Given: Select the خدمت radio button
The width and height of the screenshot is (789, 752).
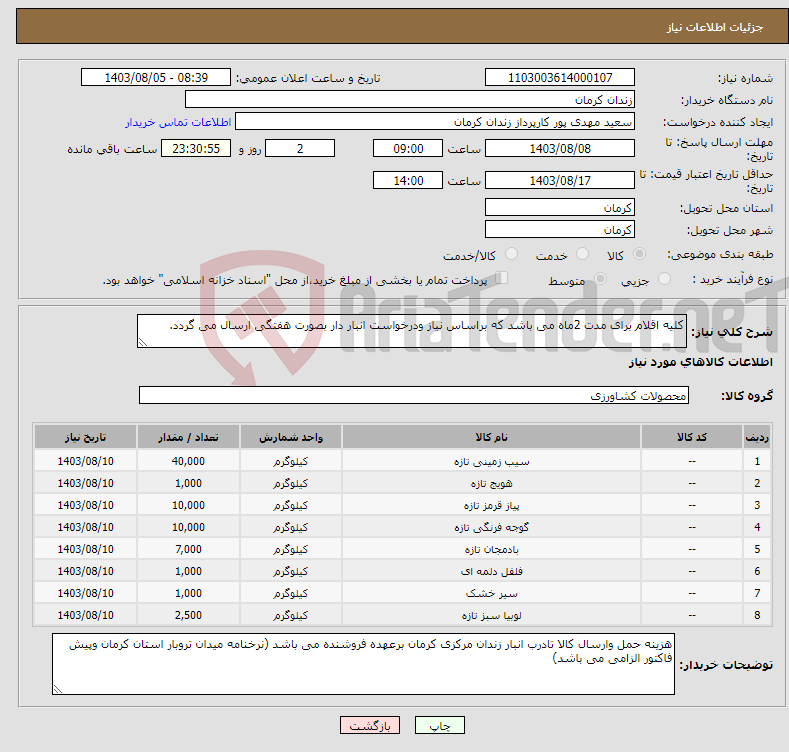Looking at the screenshot, I should pos(582,254).
